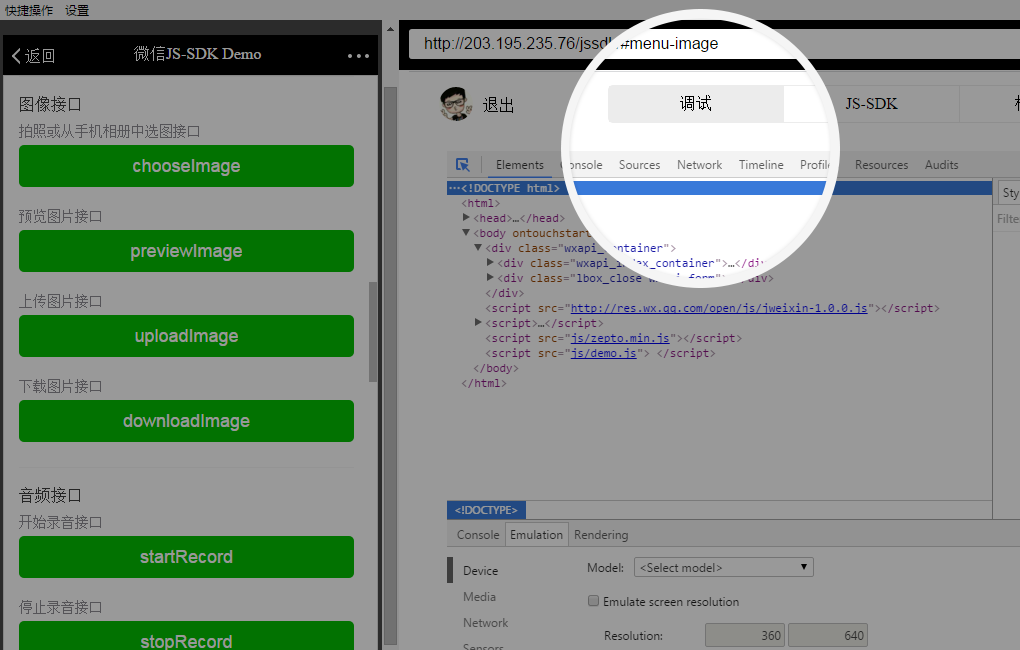Click the phone preview vertical scrollbar thumb
This screenshot has width=1020, height=650.
373,332
